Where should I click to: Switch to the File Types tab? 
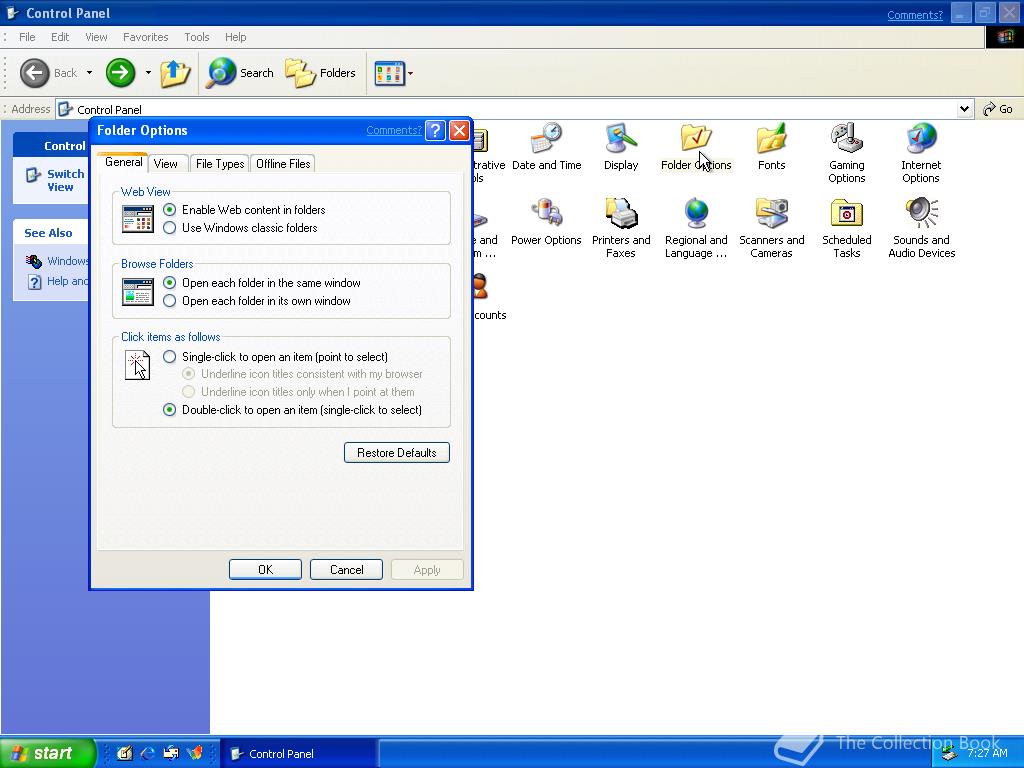(x=220, y=164)
